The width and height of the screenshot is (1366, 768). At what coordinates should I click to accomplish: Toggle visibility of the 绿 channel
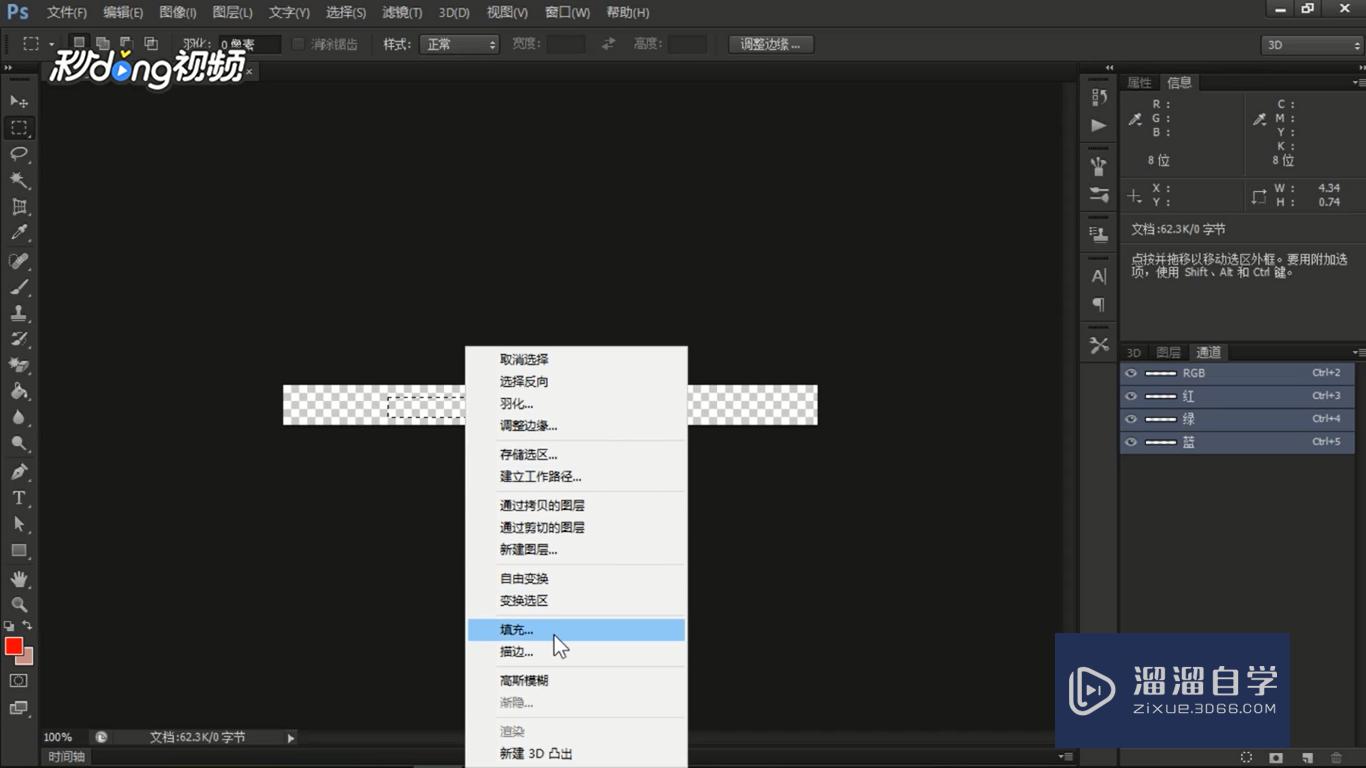pyautogui.click(x=1131, y=419)
